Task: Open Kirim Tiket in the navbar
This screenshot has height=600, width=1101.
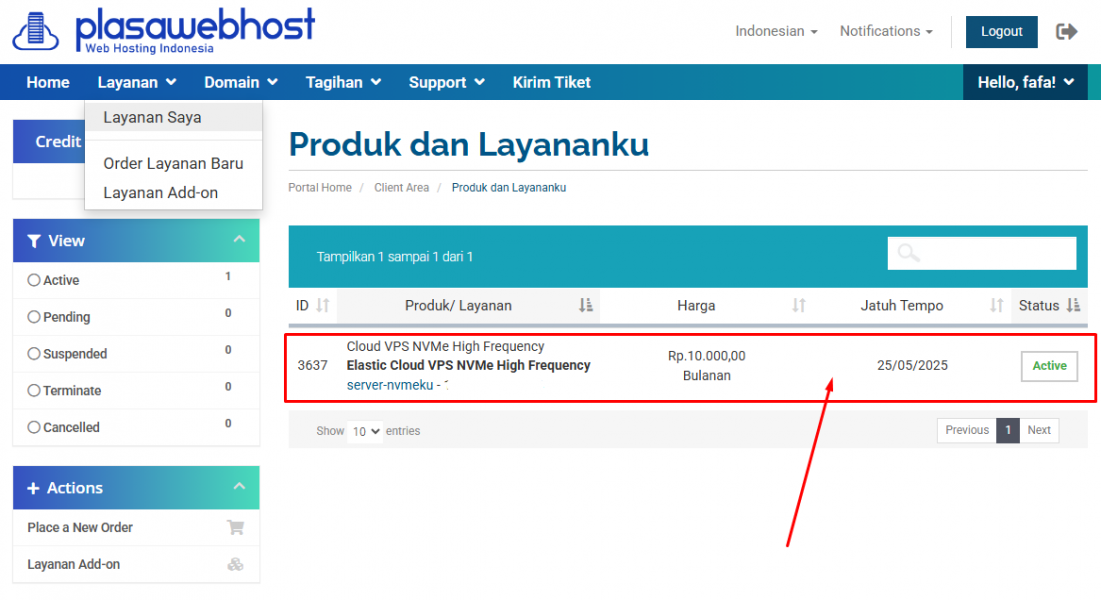Action: pyautogui.click(x=551, y=82)
